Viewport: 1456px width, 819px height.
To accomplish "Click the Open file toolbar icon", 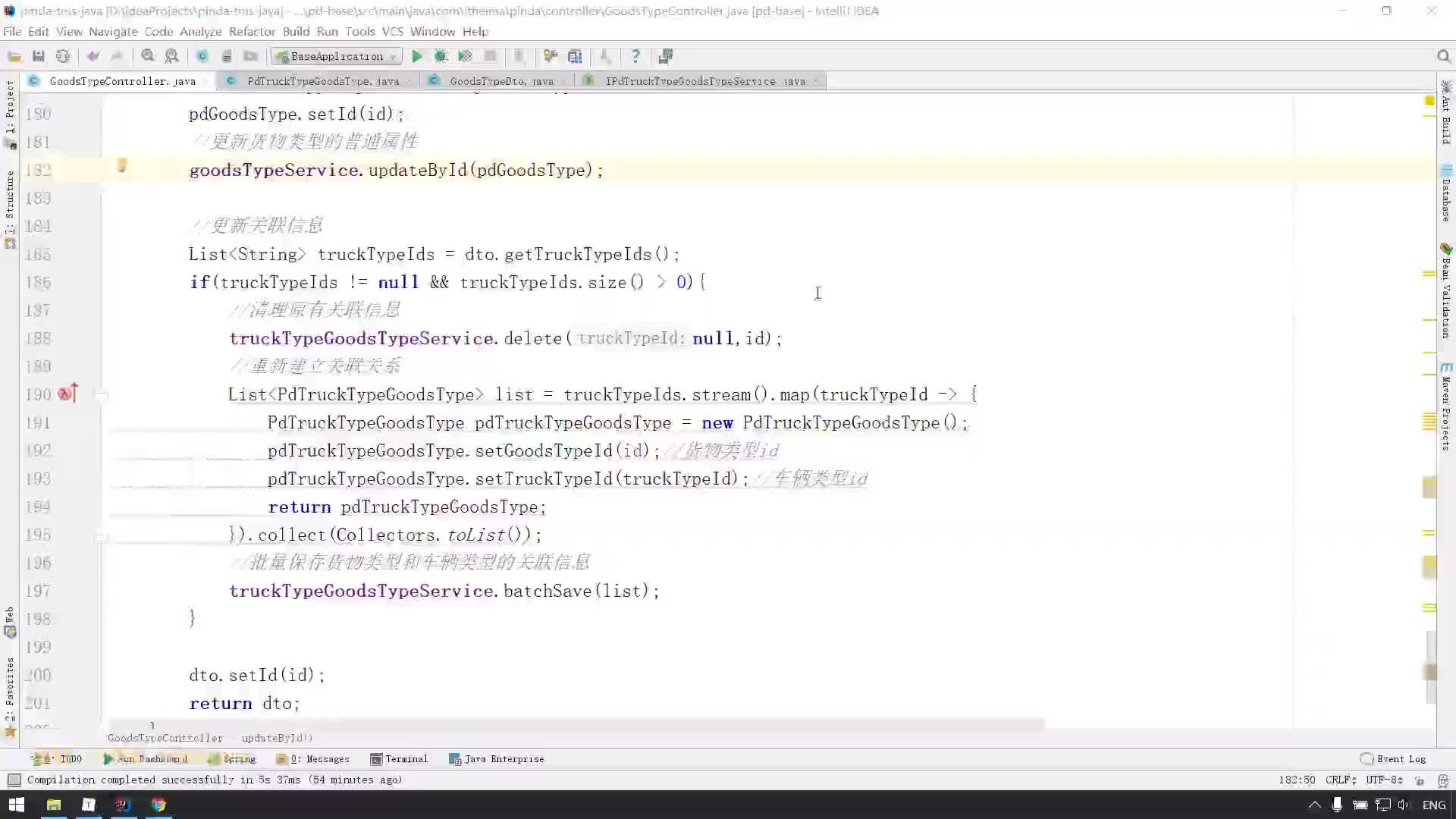I will pos(14,56).
